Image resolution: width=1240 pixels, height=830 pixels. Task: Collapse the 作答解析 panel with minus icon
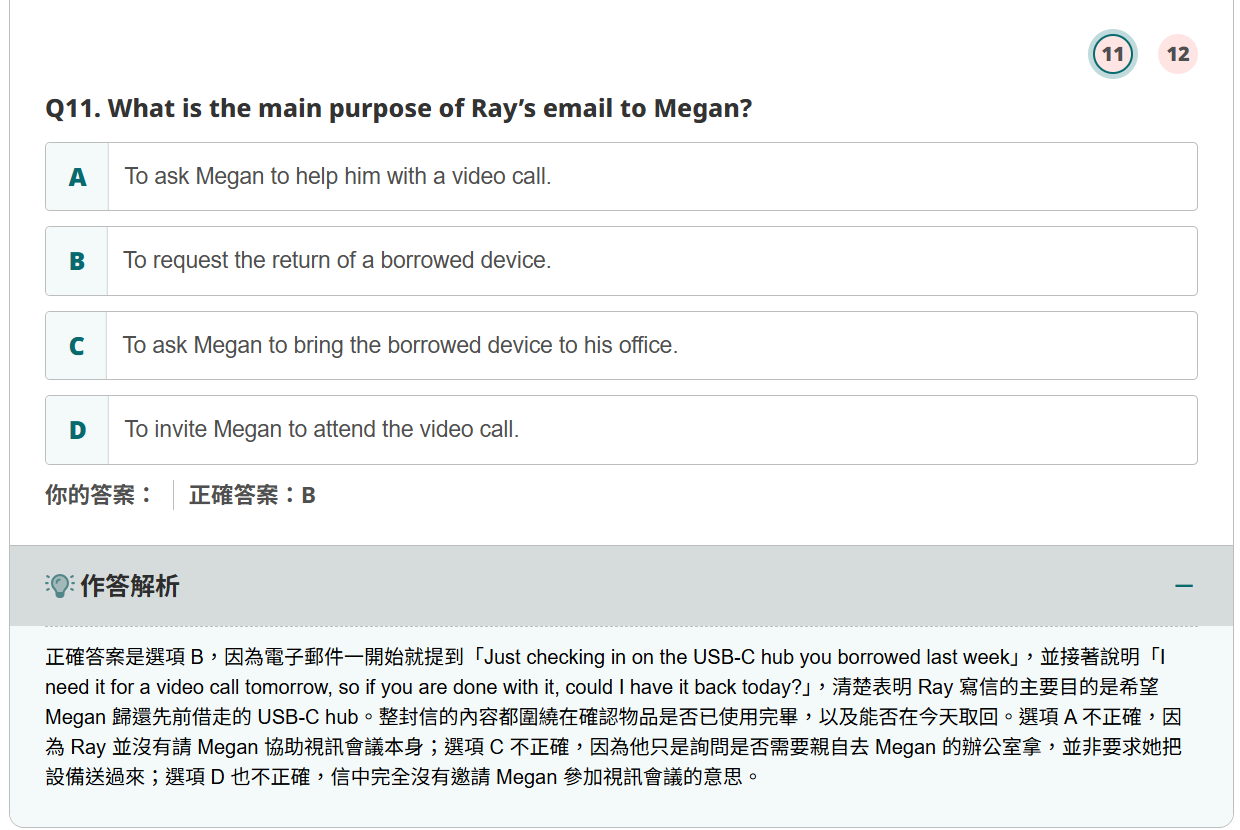click(x=1184, y=586)
